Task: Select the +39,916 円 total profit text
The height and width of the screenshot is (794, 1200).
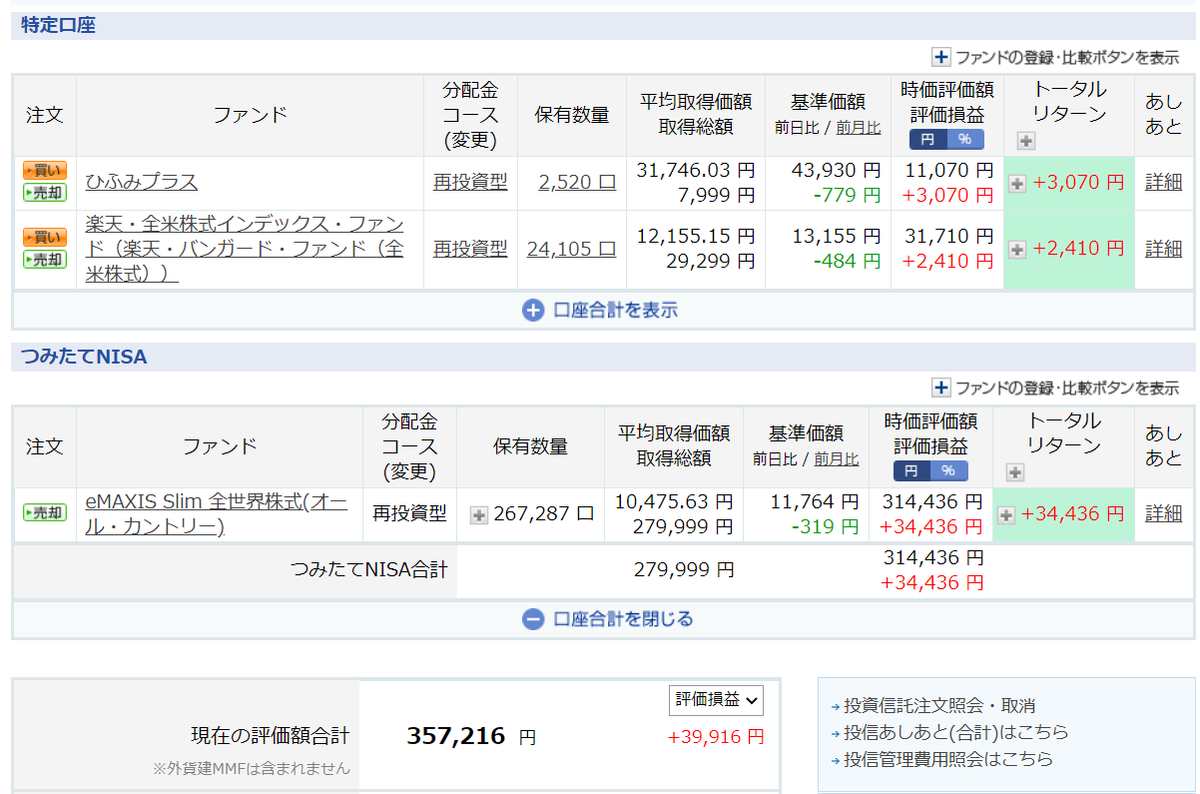Action: tap(716, 737)
